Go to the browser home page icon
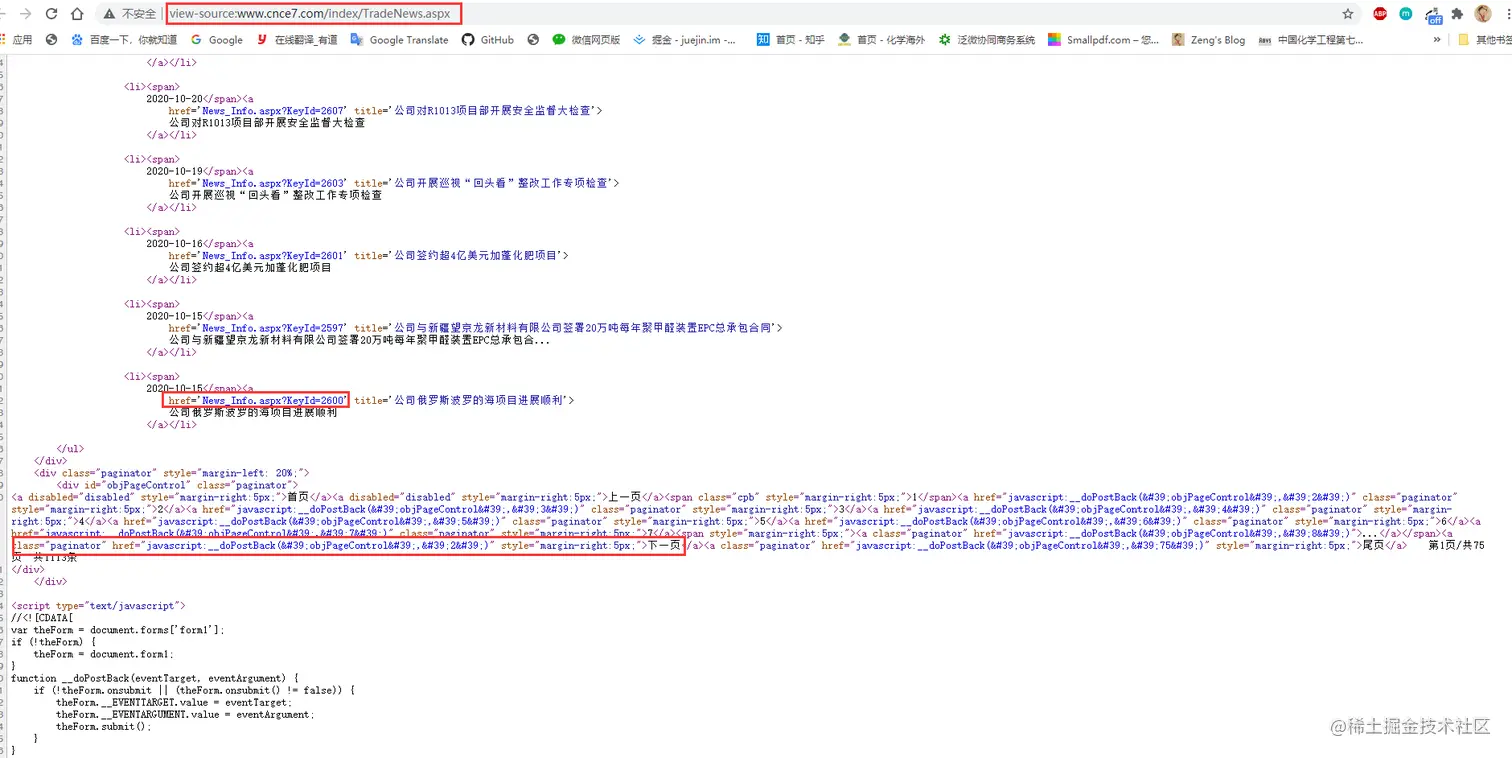The width and height of the screenshot is (1512, 758). pyautogui.click(x=77, y=14)
